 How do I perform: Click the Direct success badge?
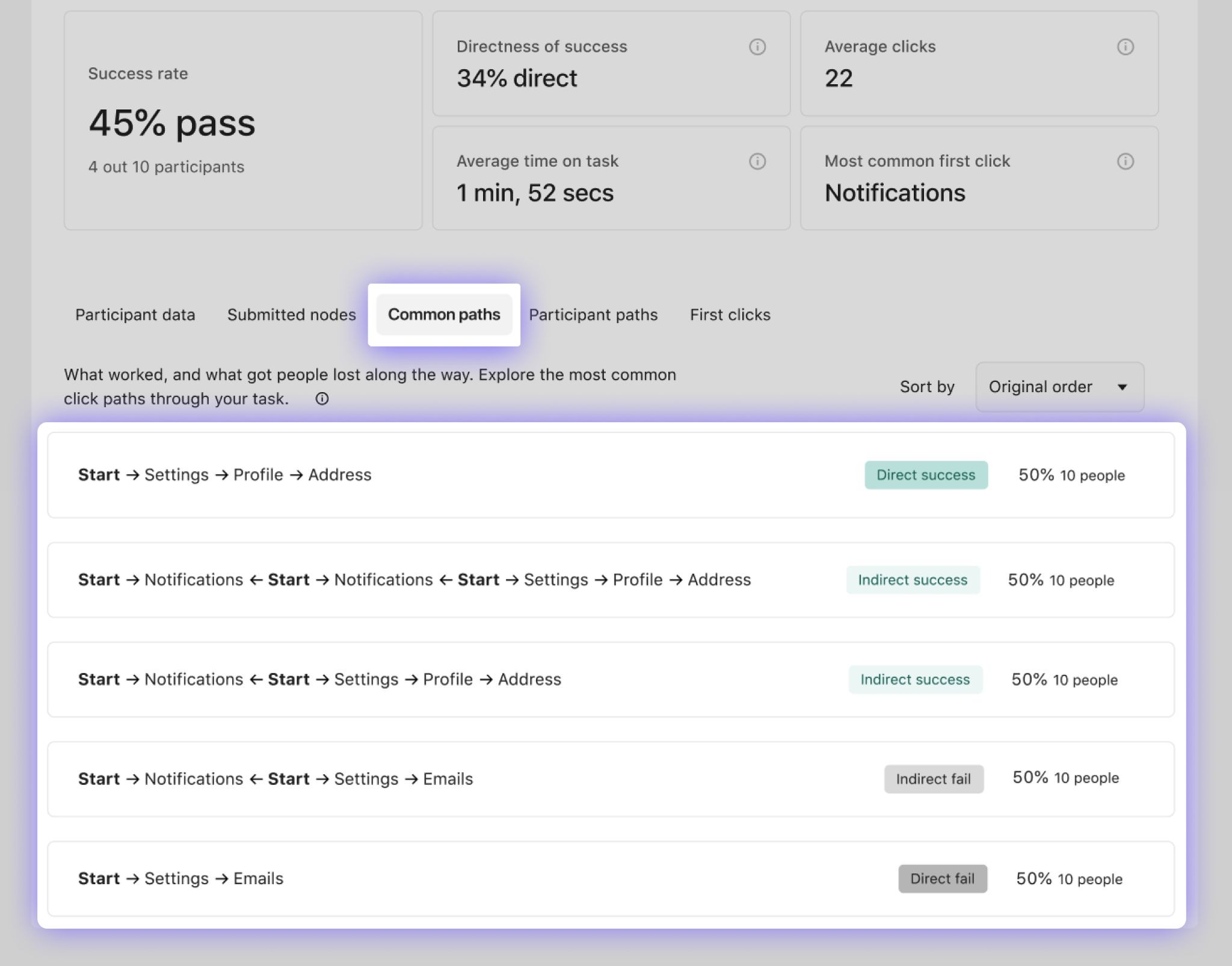(925, 475)
